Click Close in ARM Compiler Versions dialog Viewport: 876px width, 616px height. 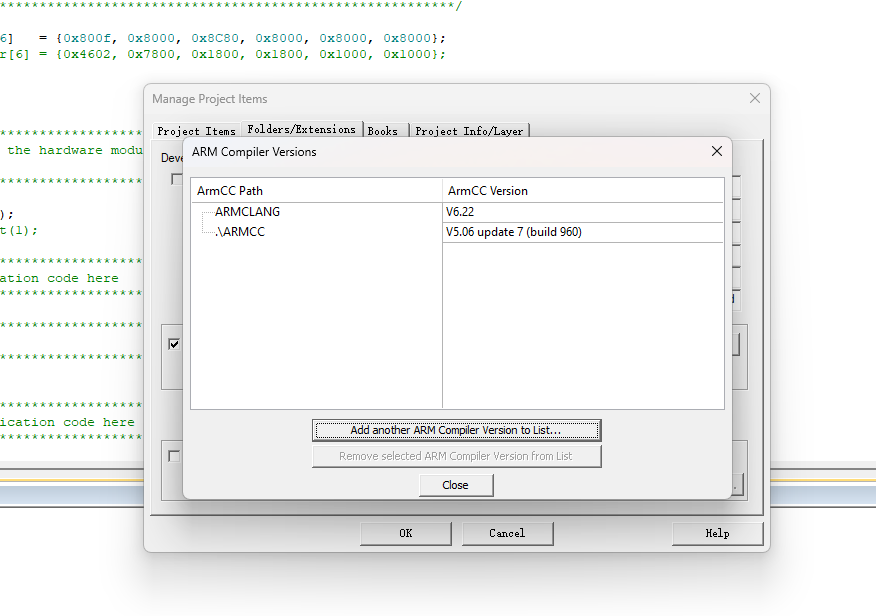coord(456,485)
